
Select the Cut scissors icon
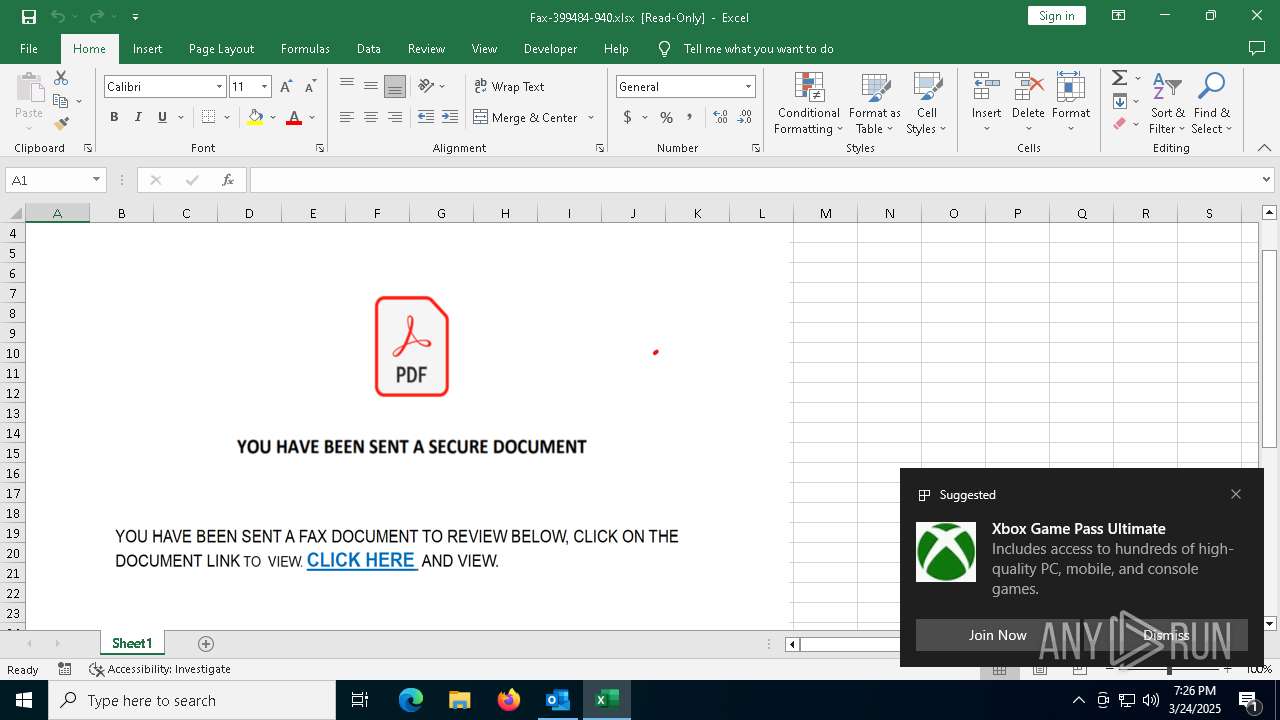click(61, 78)
